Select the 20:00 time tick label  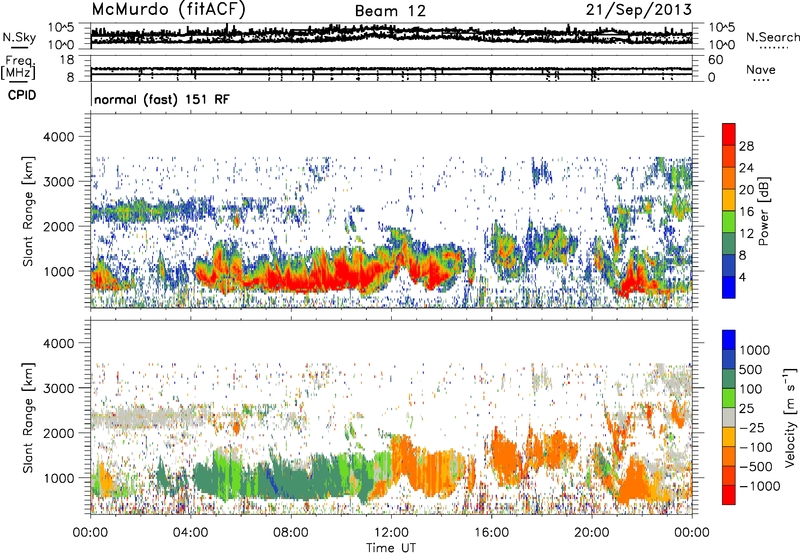pyautogui.click(x=592, y=533)
